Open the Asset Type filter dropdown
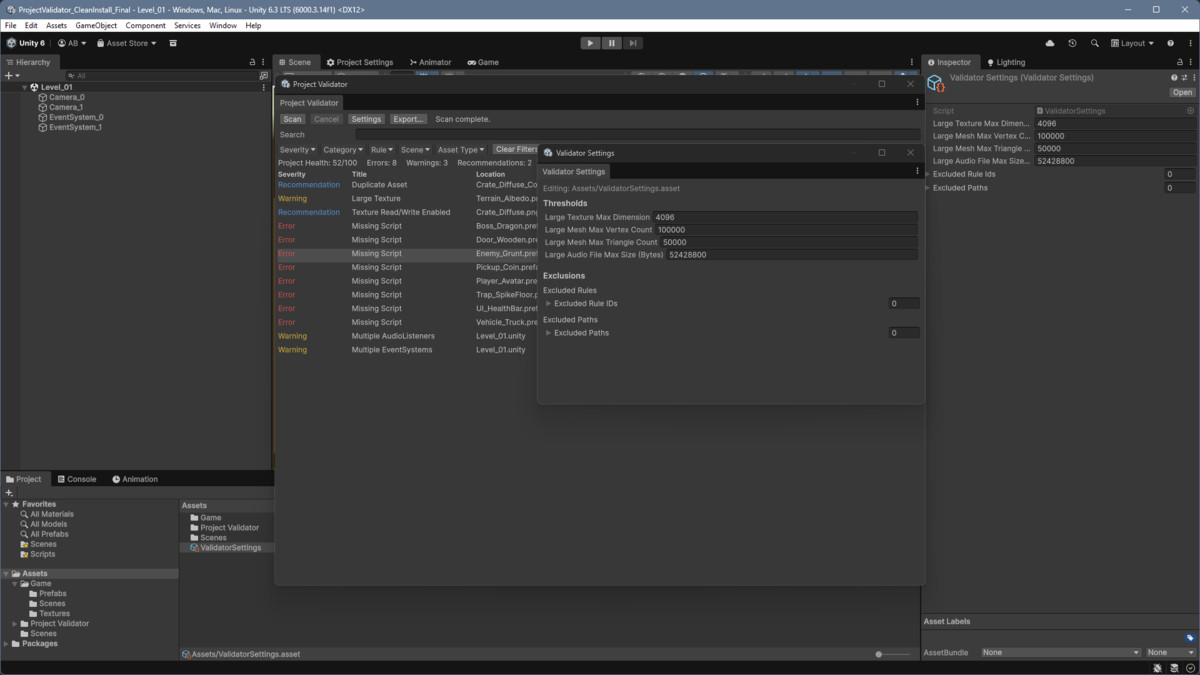 click(461, 149)
